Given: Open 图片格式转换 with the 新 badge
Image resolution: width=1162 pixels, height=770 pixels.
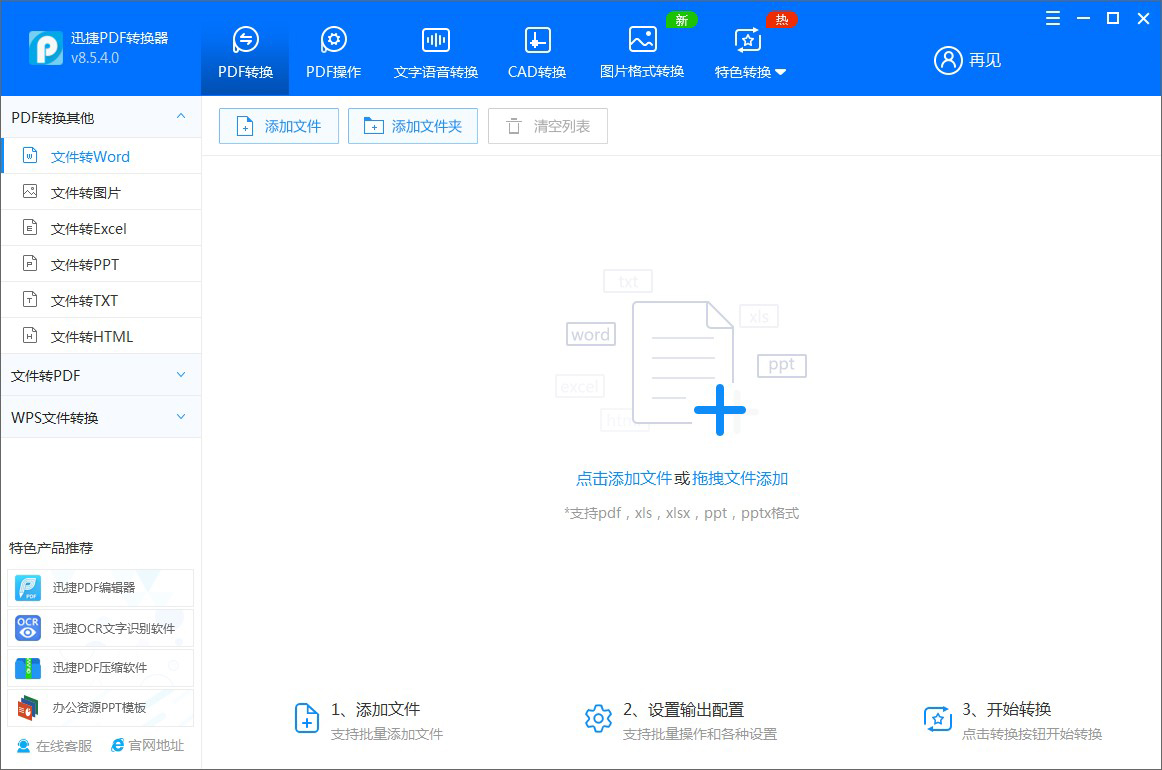Looking at the screenshot, I should [x=641, y=52].
